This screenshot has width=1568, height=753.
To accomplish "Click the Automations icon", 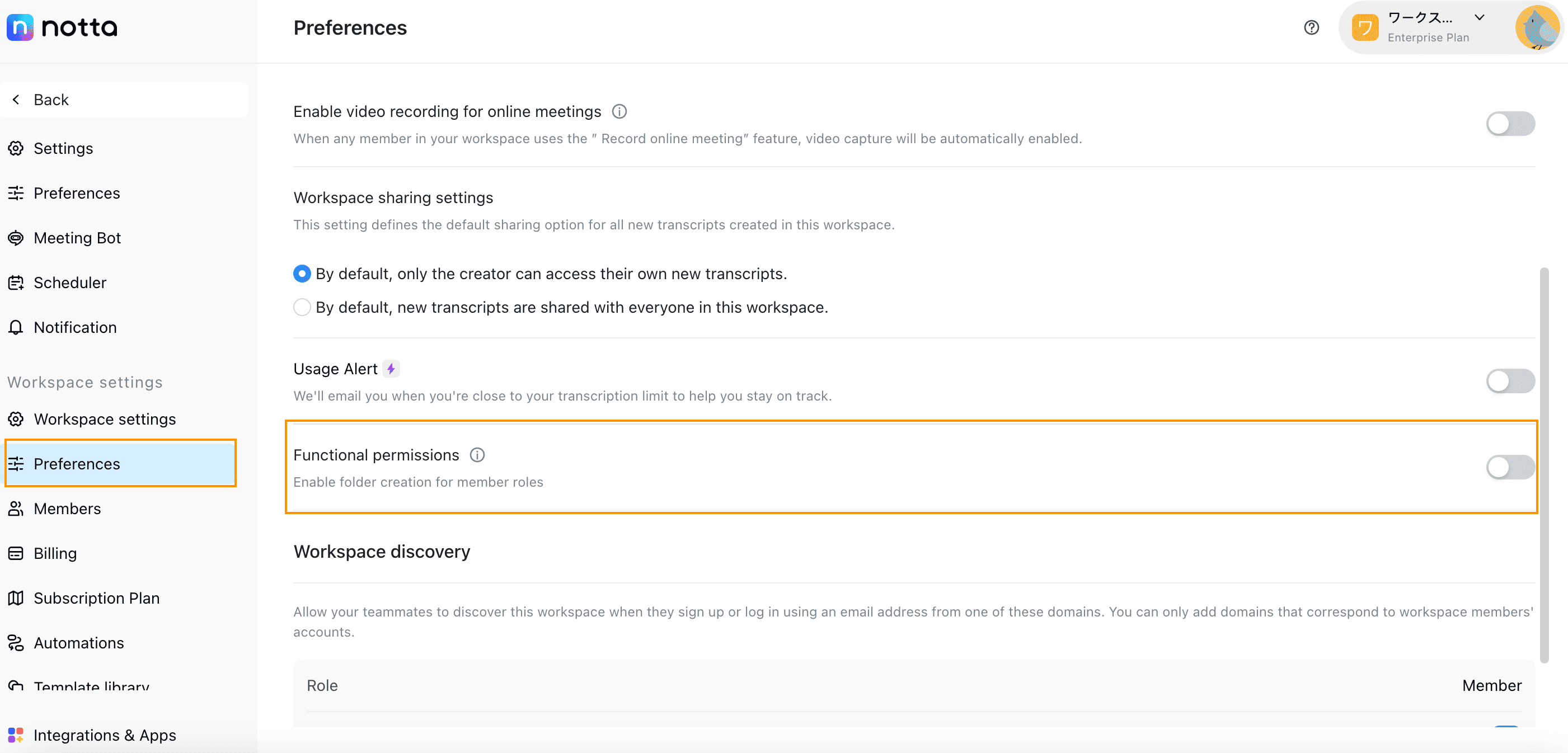I will 16,642.
